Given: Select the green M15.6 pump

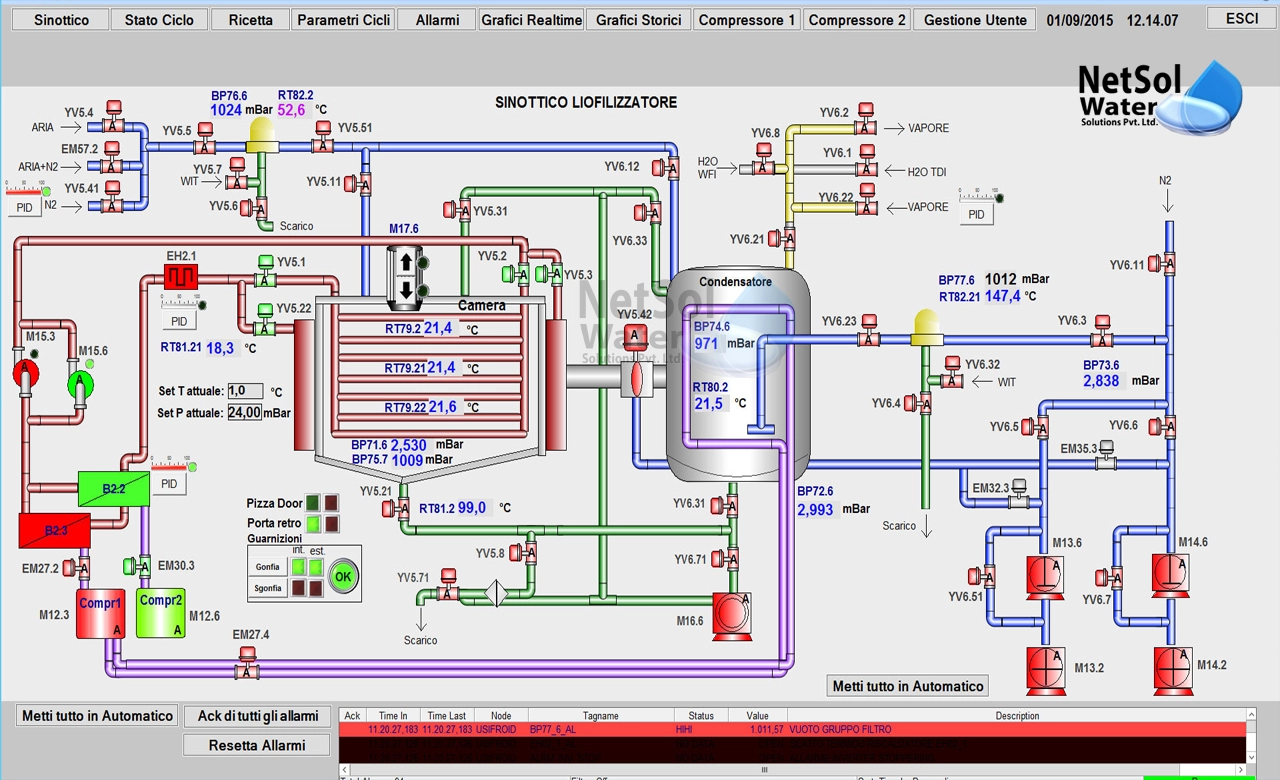Looking at the screenshot, I should click(80, 383).
